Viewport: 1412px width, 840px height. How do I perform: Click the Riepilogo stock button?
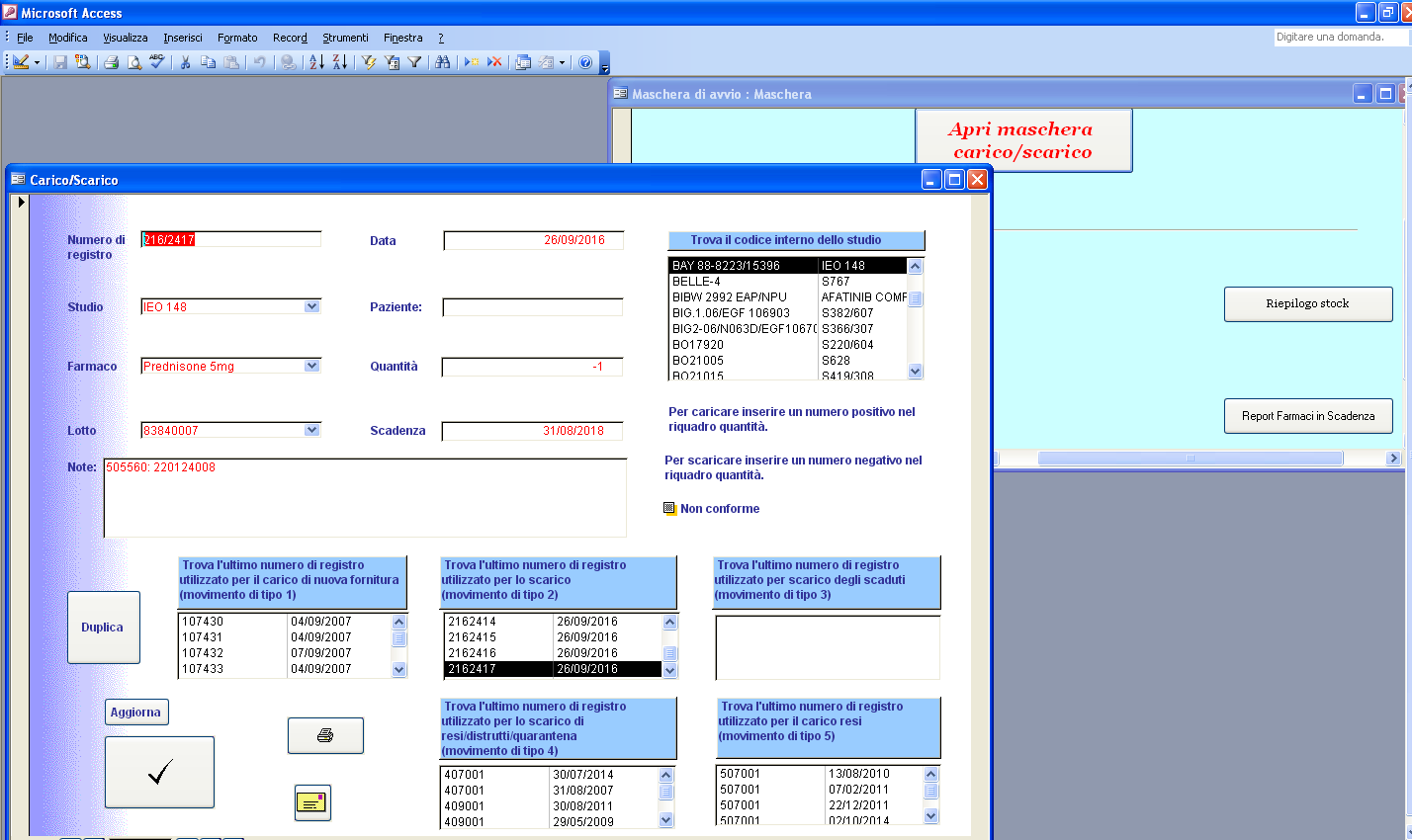[x=1308, y=304]
